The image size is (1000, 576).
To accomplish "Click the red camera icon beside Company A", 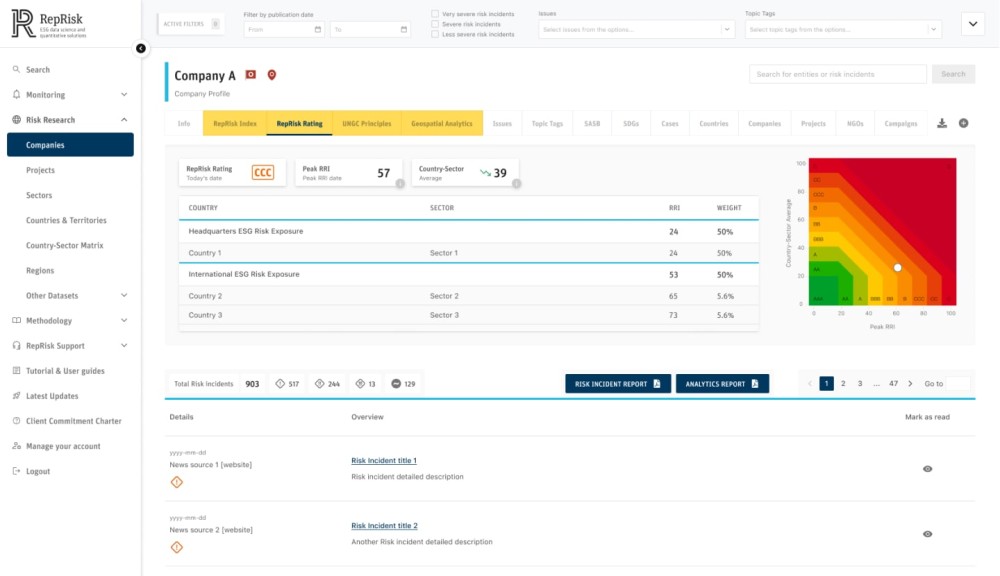I will point(251,75).
